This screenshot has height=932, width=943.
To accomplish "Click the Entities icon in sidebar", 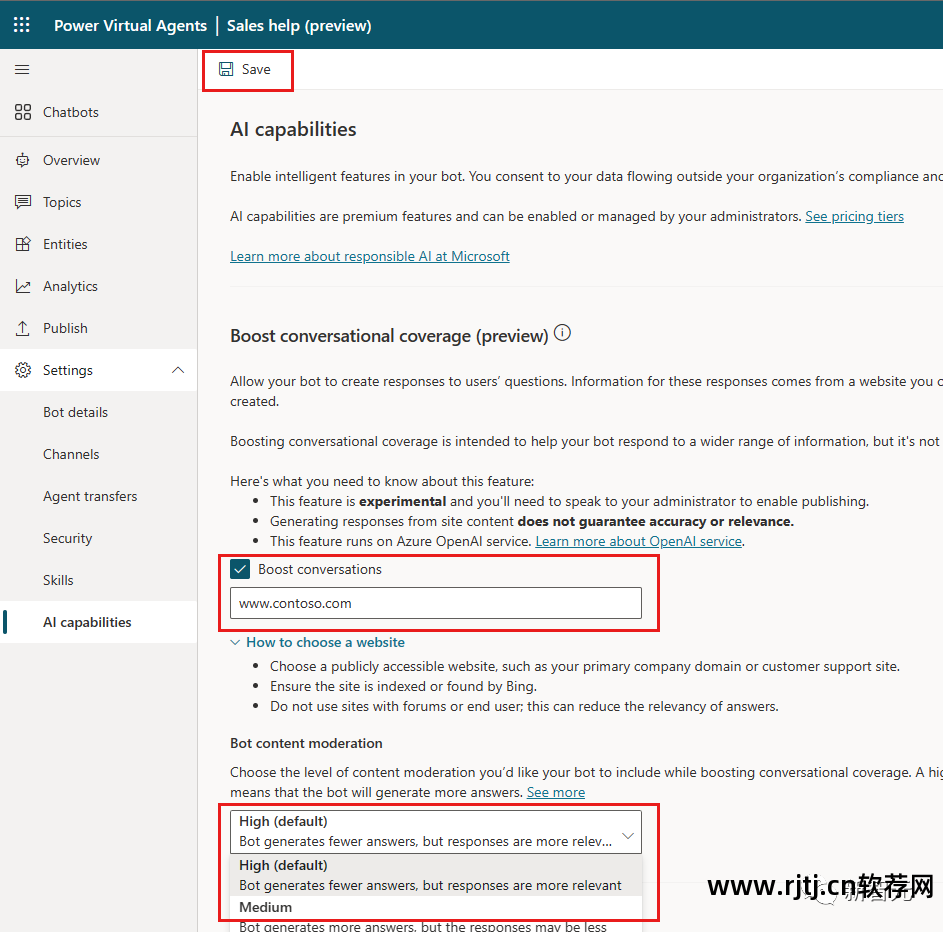I will click(23, 244).
